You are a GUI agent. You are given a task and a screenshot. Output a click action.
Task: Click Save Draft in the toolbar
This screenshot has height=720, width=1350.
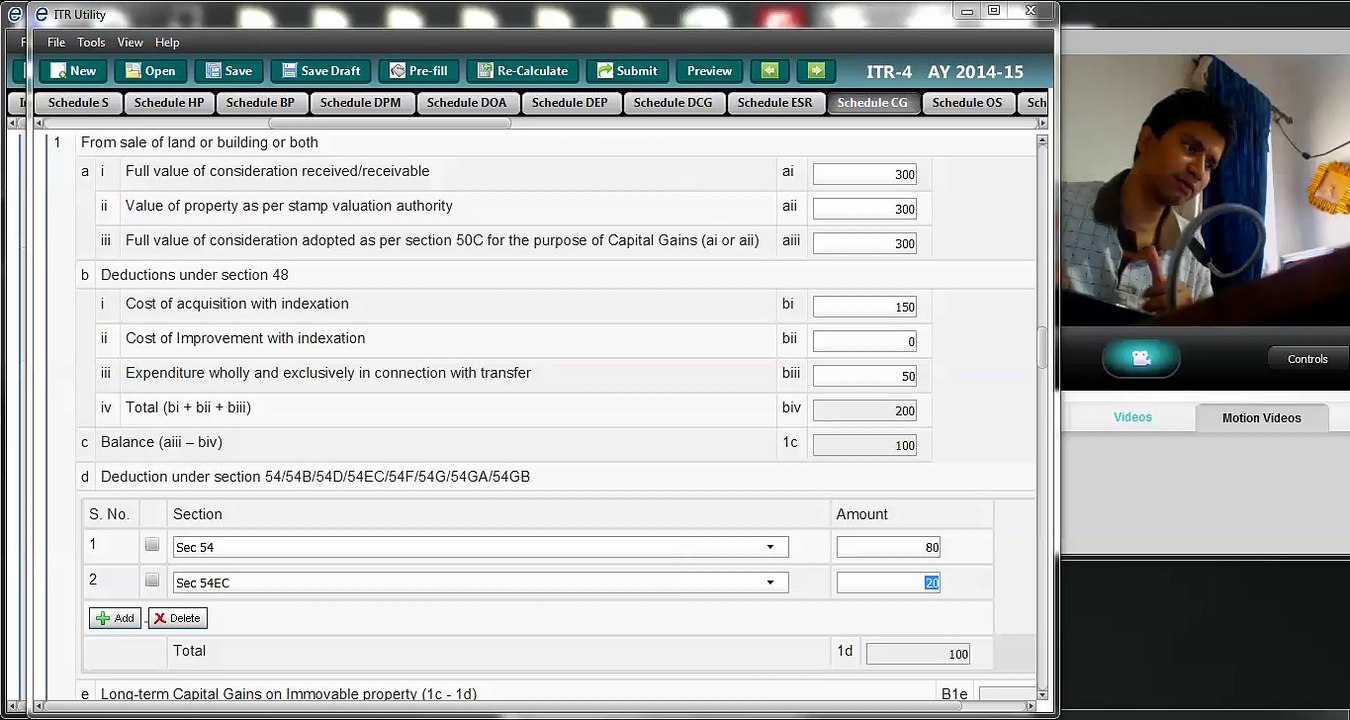[x=320, y=71]
